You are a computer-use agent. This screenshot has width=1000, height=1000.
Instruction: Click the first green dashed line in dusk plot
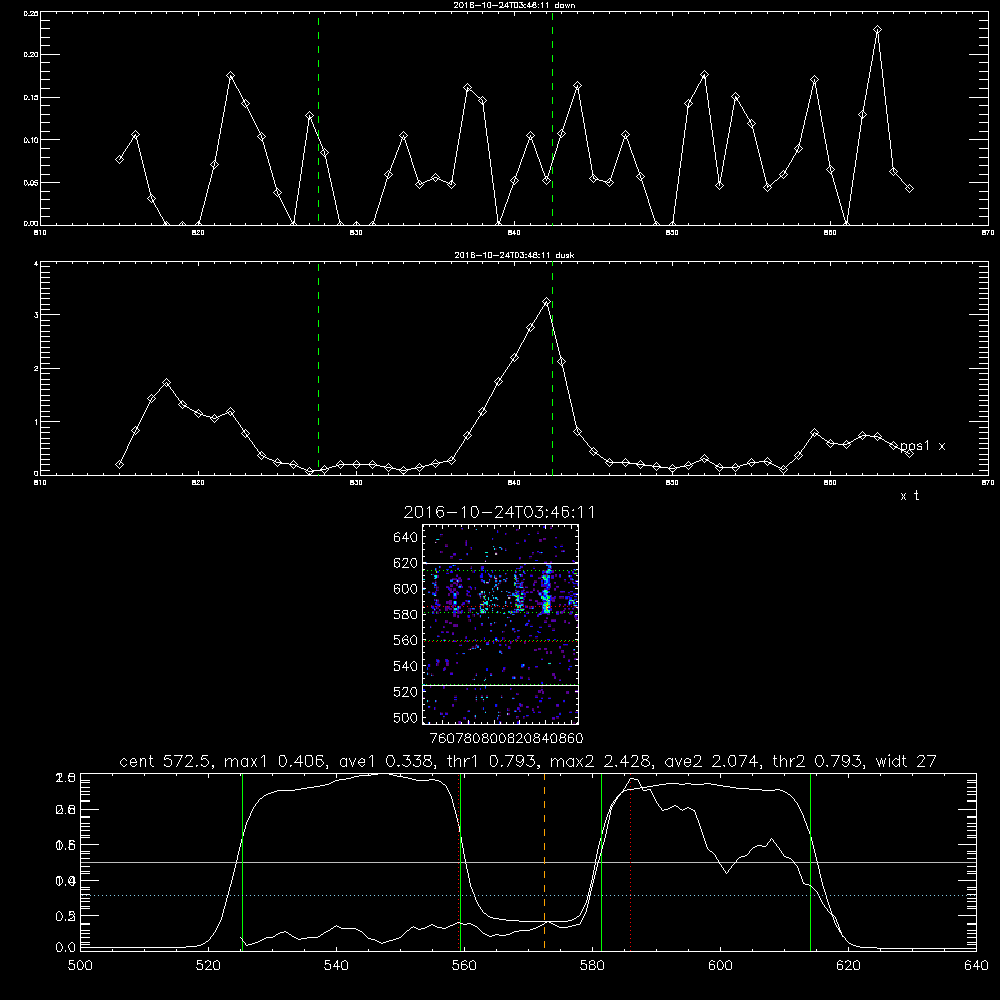[318, 369]
